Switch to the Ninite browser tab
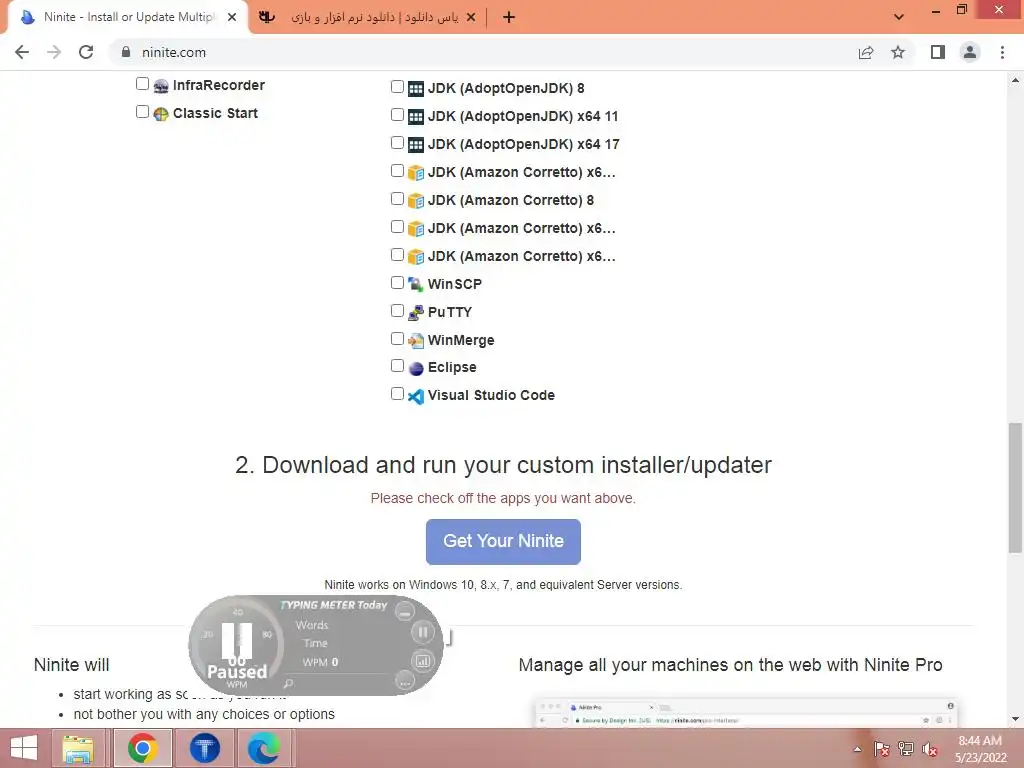This screenshot has width=1024, height=768. click(x=128, y=18)
